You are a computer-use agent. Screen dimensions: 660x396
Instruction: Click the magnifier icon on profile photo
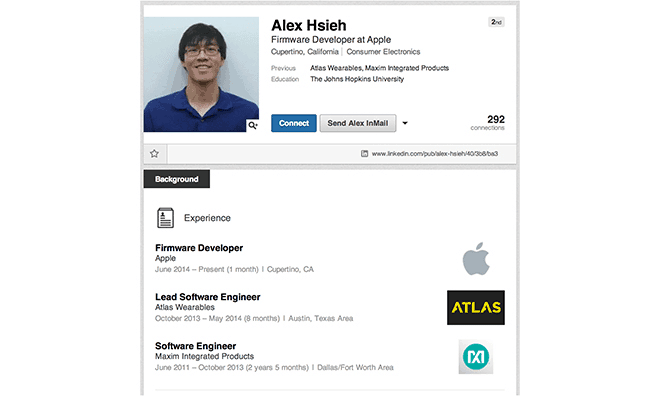(x=253, y=125)
